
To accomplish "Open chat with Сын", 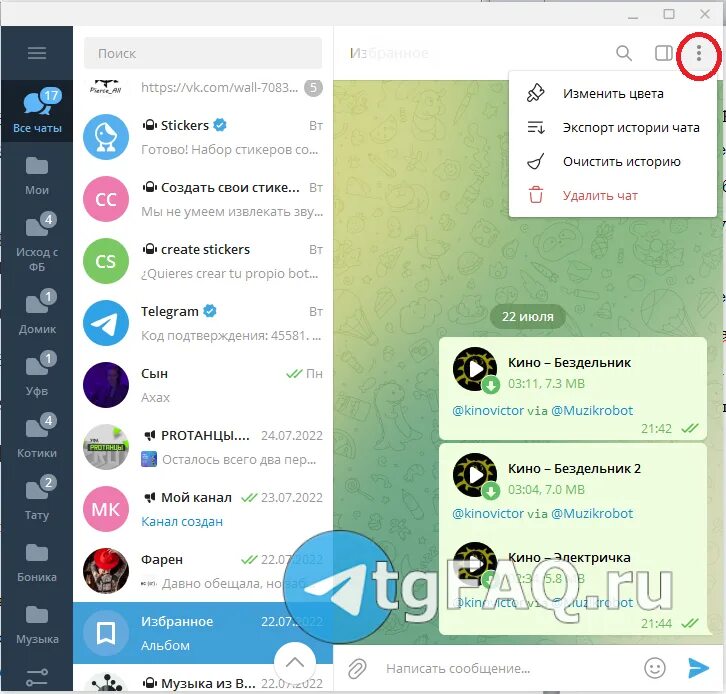I will coord(203,385).
